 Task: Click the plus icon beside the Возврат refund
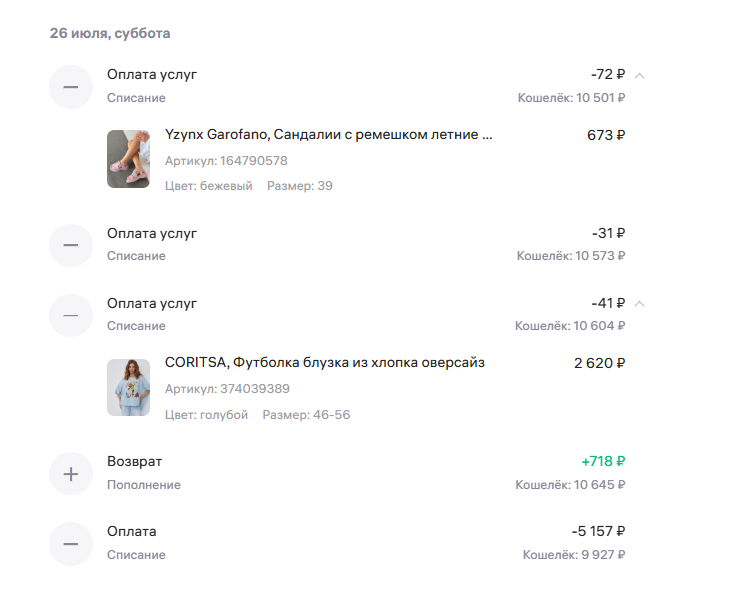pyautogui.click(x=71, y=474)
